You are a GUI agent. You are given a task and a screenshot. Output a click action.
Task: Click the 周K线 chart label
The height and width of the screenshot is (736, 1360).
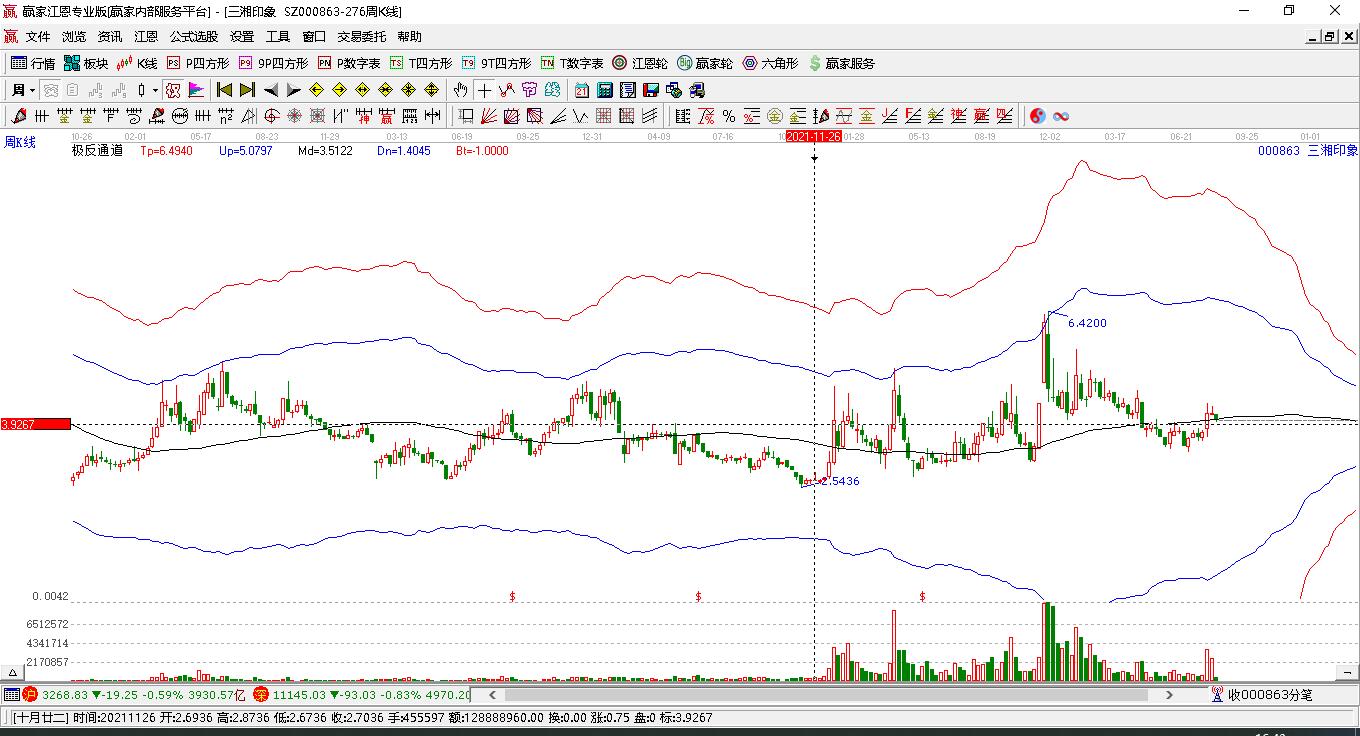(x=20, y=143)
